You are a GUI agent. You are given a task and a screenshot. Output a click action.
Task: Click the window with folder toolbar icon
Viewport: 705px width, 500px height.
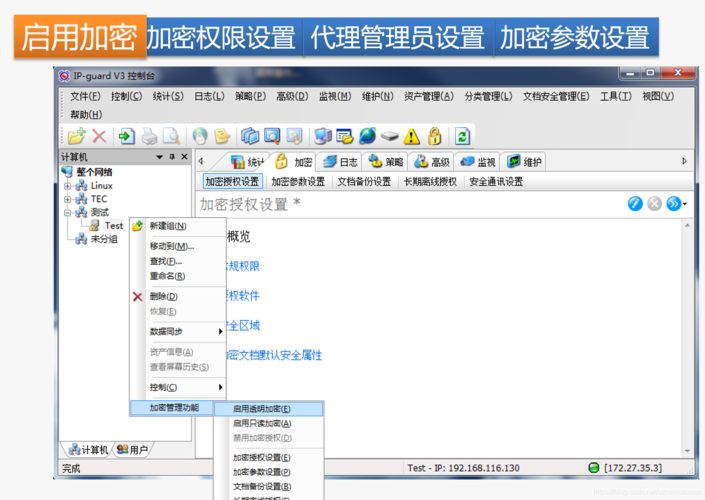click(x=345, y=136)
